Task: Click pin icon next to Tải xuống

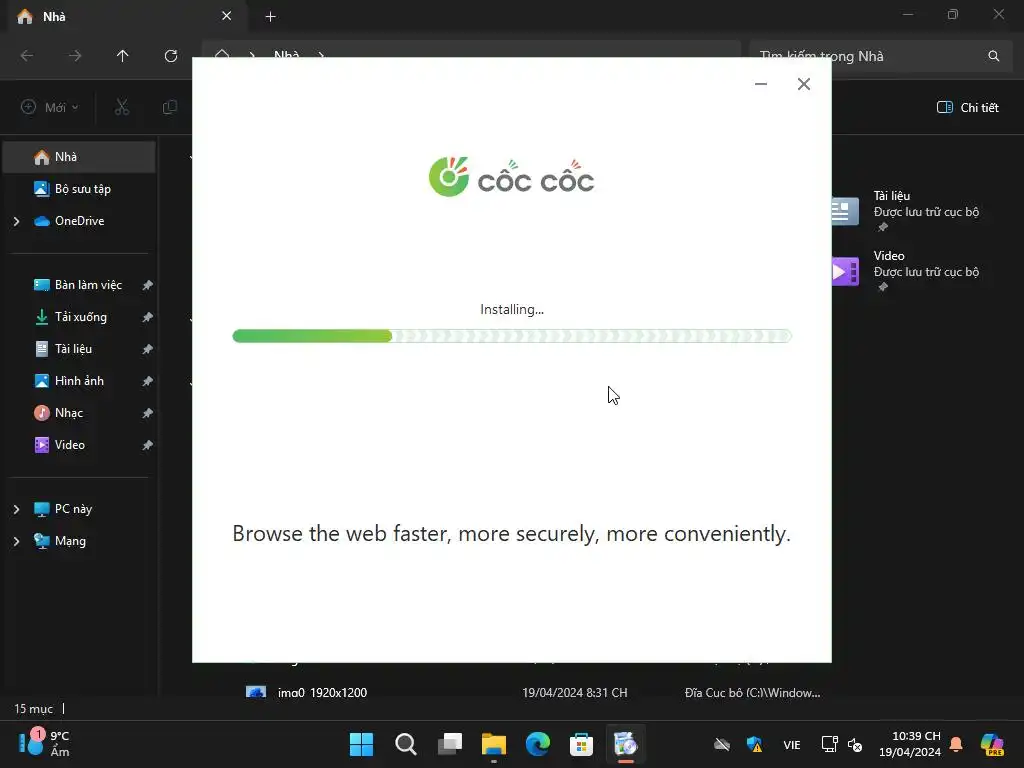Action: coord(148,317)
